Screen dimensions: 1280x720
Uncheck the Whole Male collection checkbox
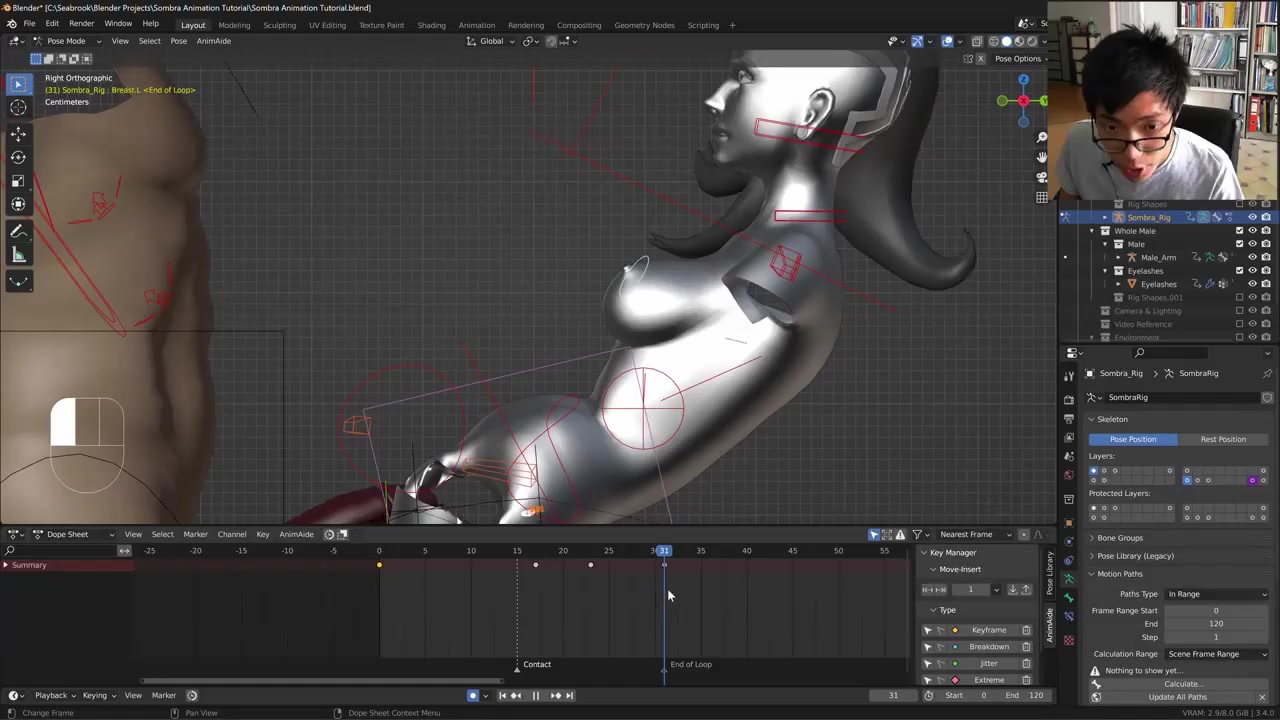tap(1240, 231)
